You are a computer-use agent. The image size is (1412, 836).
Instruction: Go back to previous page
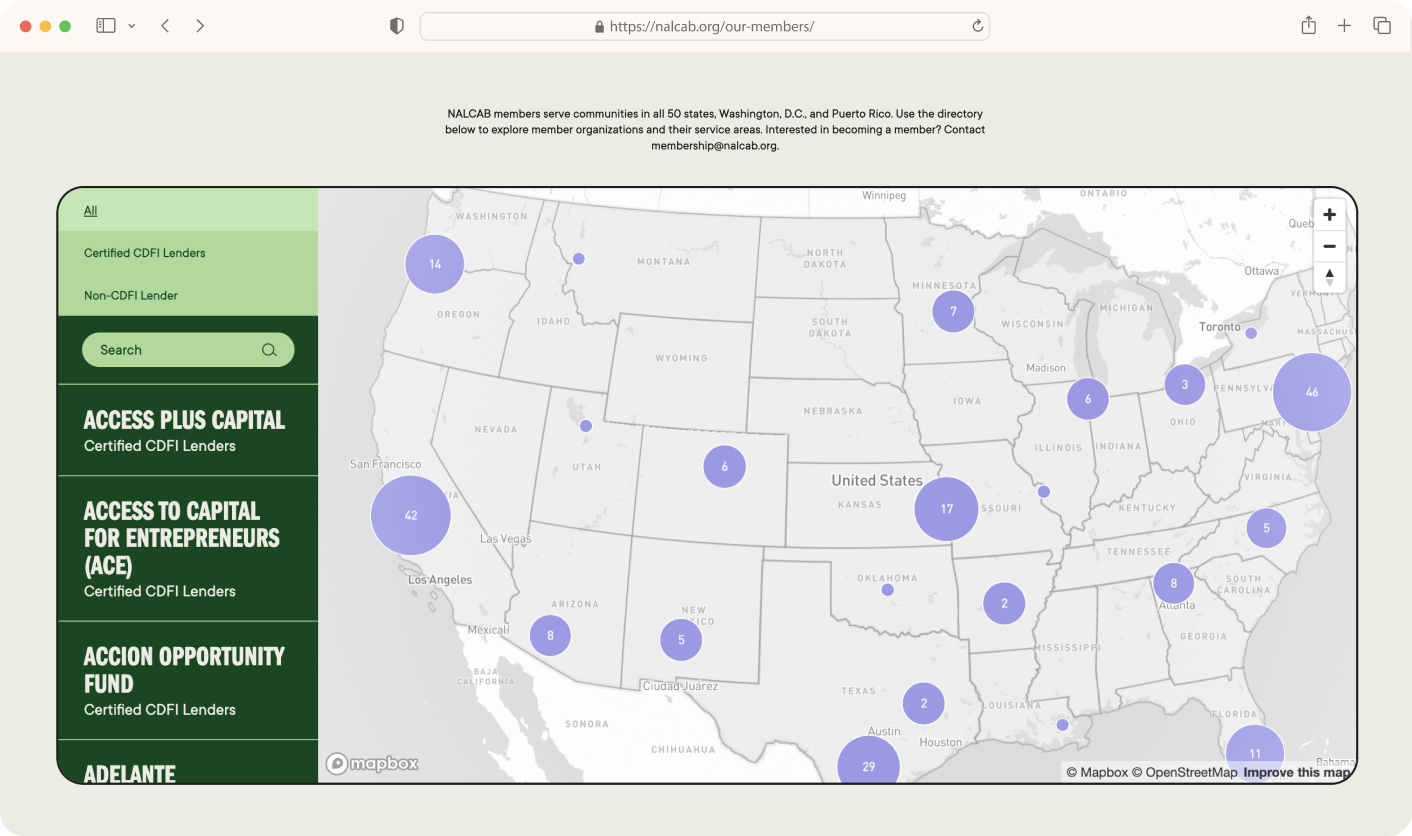click(x=165, y=26)
